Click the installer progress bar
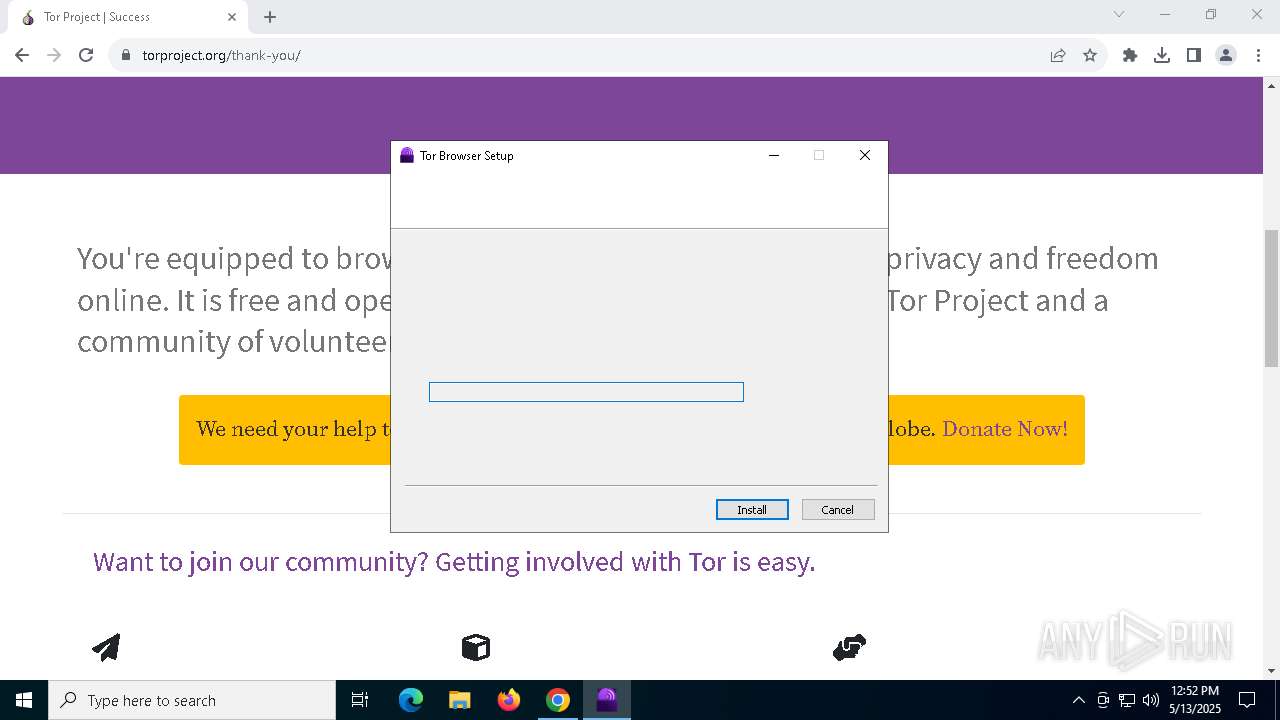 click(x=586, y=392)
